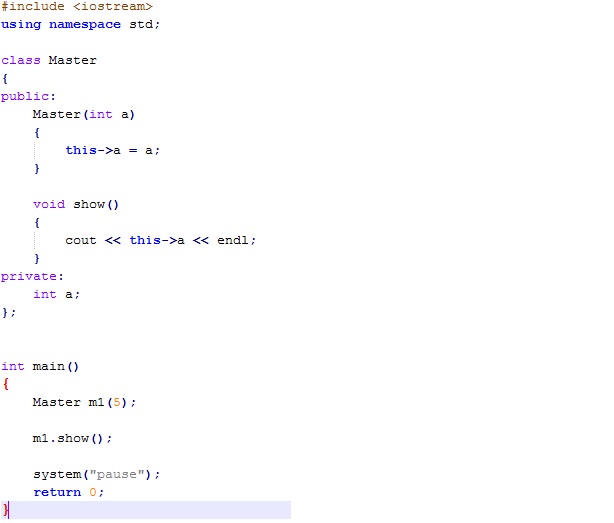Select the 'using namespace std;' line
This screenshot has height=523, width=614.
click(x=80, y=24)
